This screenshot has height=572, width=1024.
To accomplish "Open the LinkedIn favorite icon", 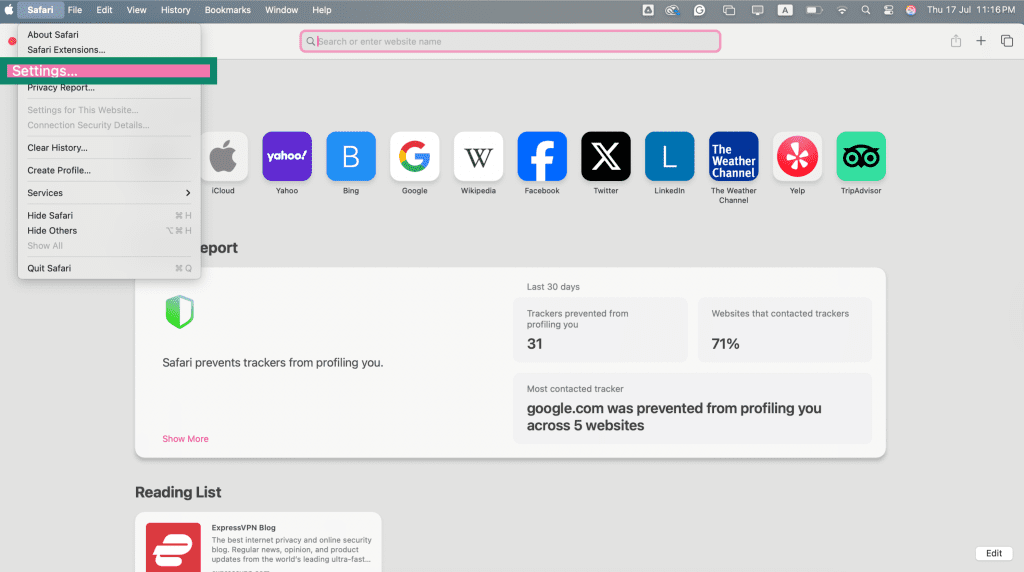I will click(x=669, y=157).
